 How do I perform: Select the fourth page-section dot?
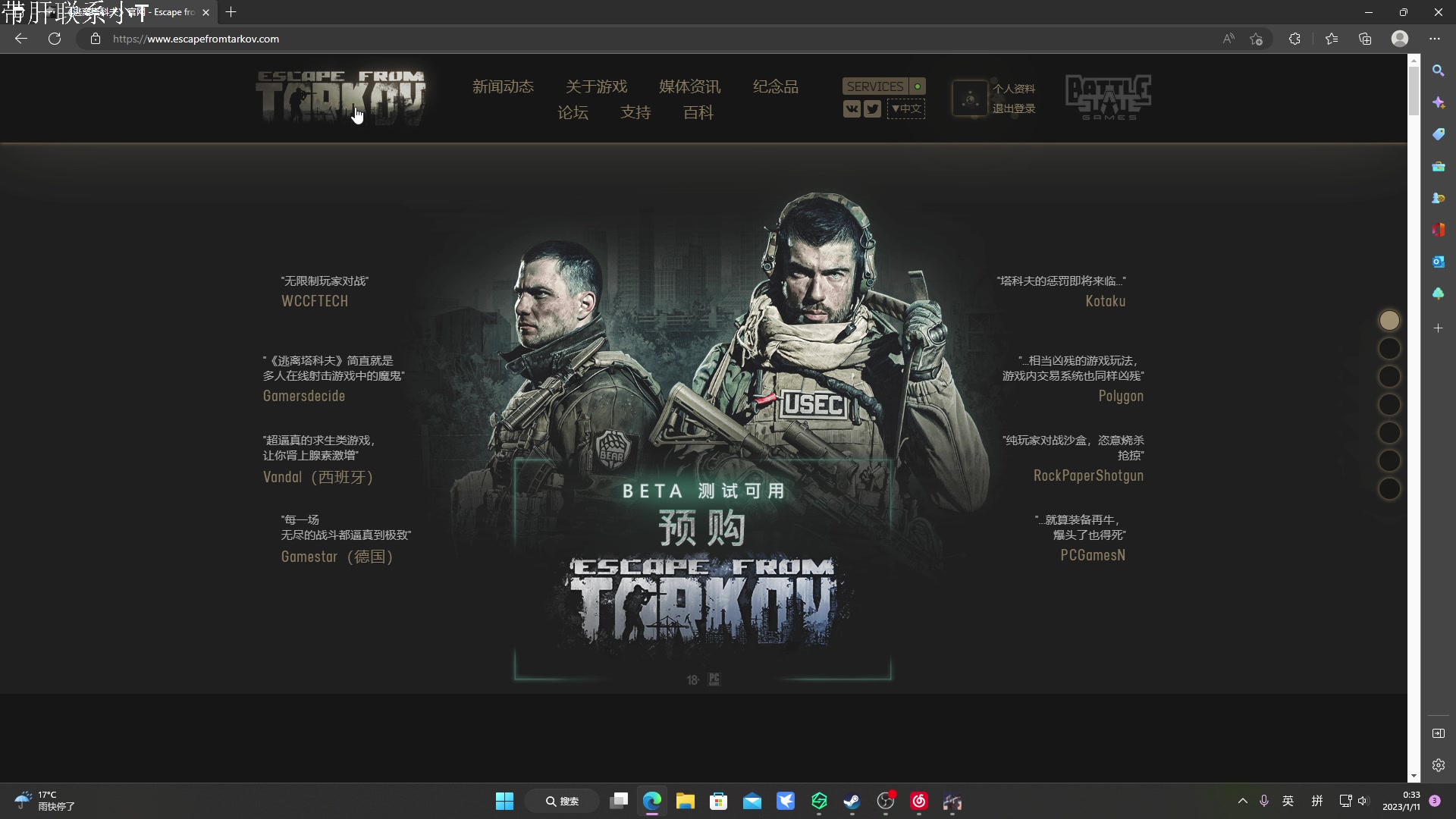pos(1389,405)
